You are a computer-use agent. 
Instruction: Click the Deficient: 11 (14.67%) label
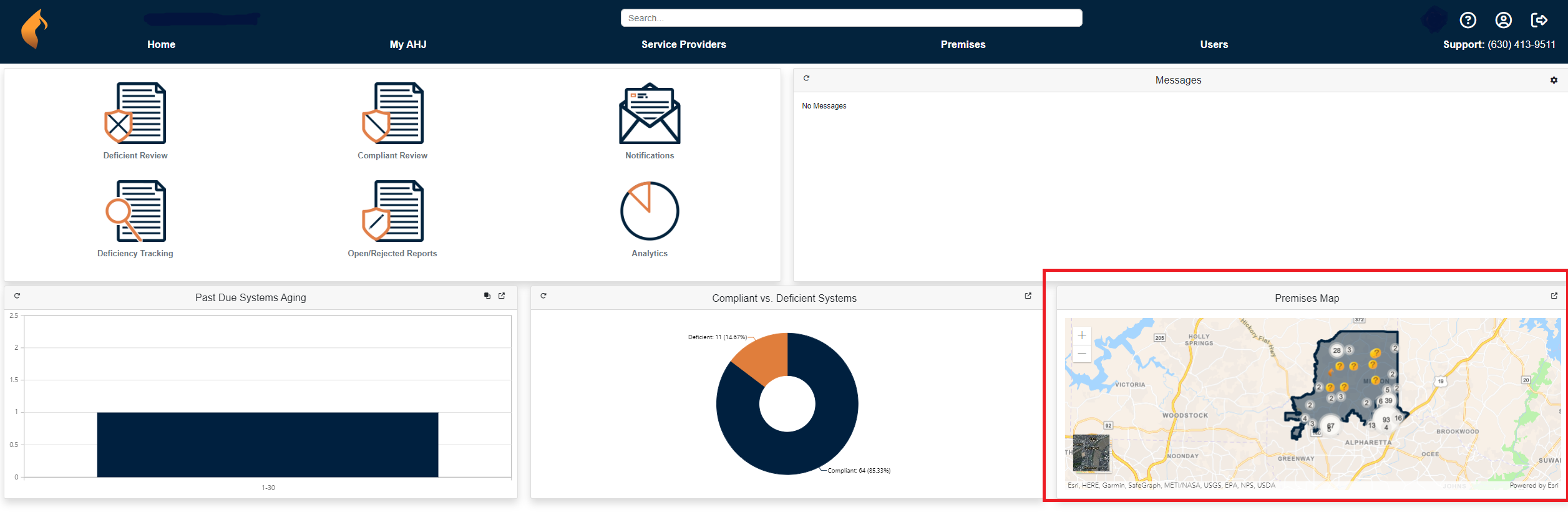718,337
